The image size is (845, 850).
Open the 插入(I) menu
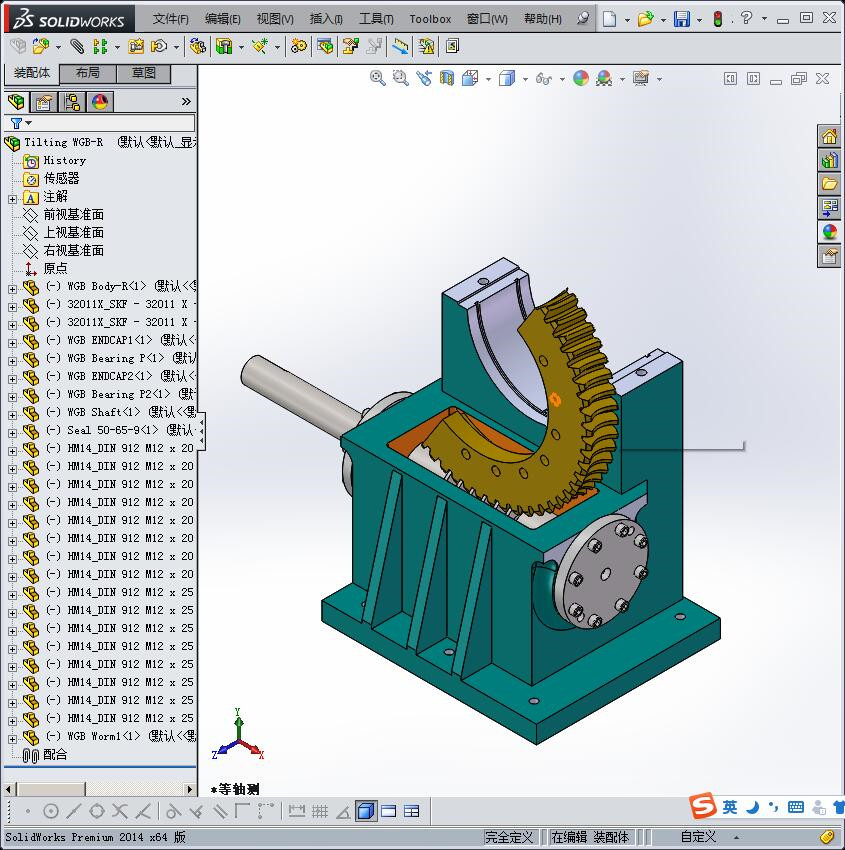326,19
